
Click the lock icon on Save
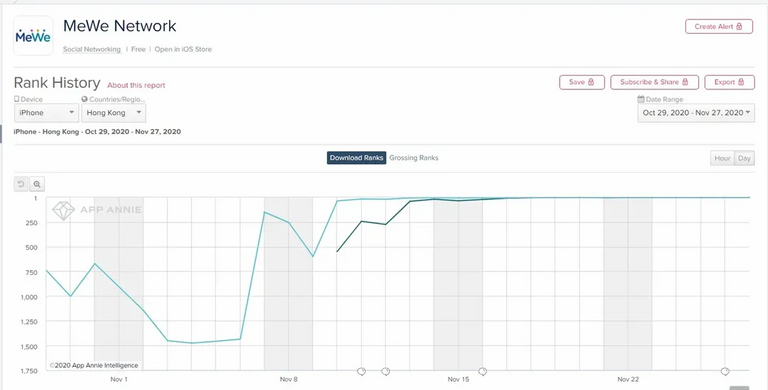(591, 82)
